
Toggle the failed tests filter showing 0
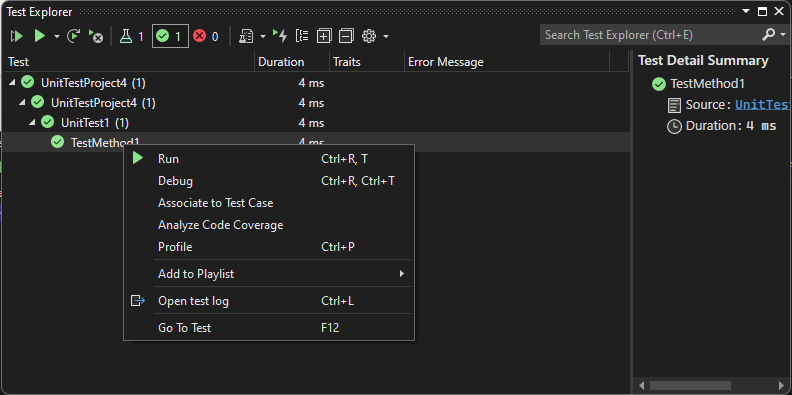coord(206,36)
